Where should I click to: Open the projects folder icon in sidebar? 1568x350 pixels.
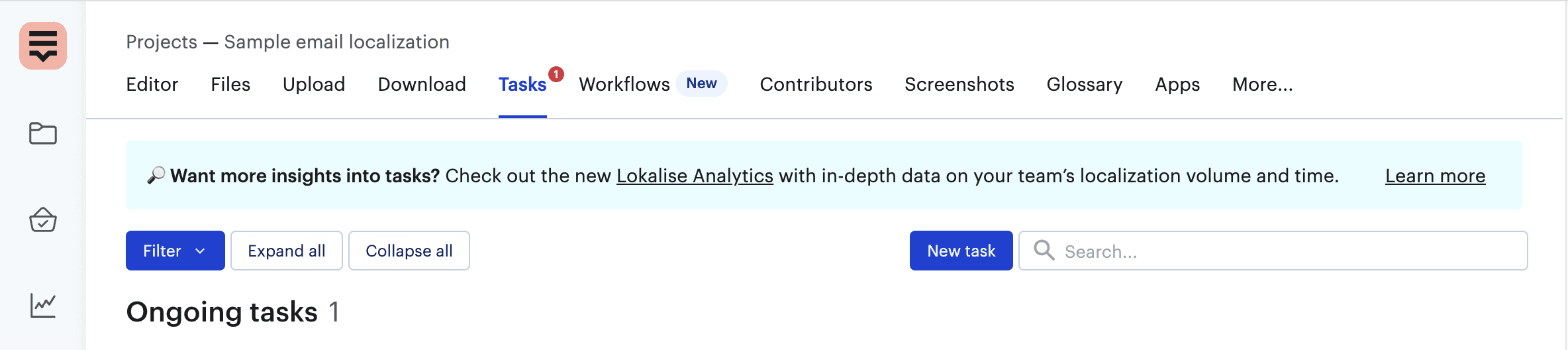point(43,133)
